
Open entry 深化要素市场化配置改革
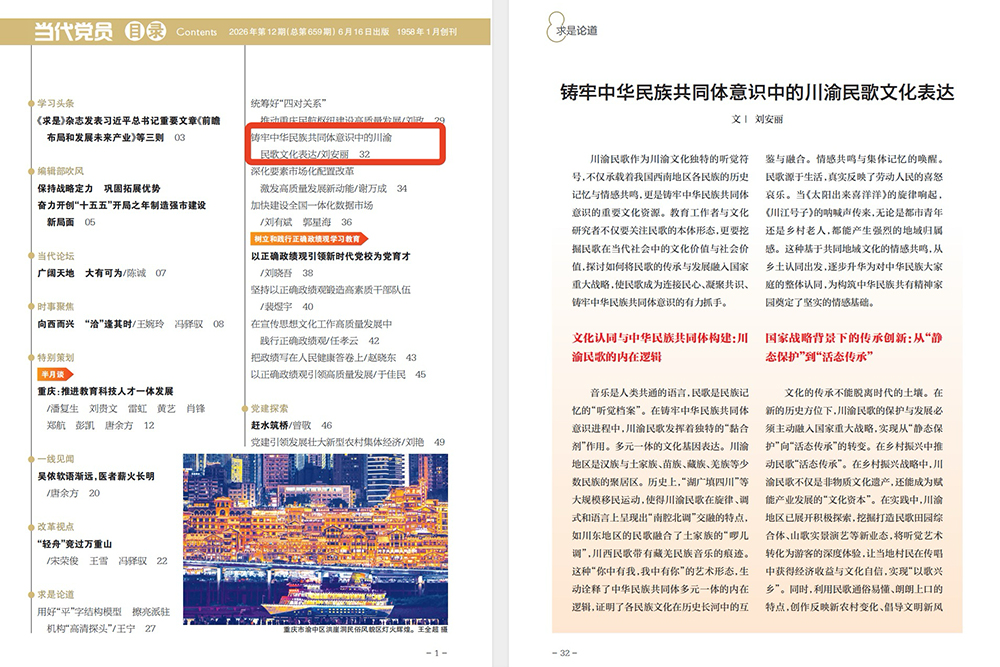coord(302,171)
